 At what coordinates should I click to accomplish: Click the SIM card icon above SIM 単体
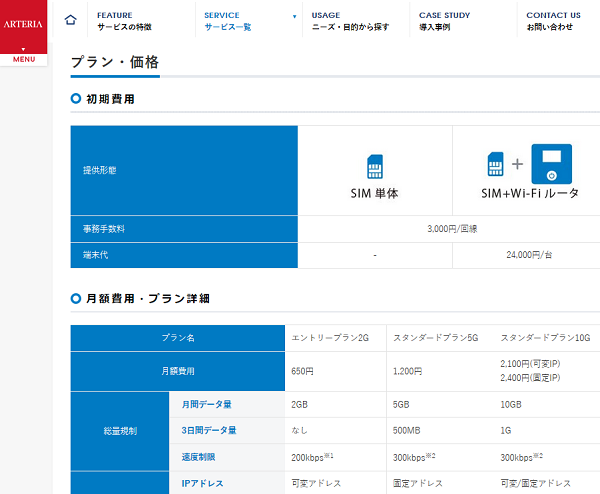pos(375,166)
